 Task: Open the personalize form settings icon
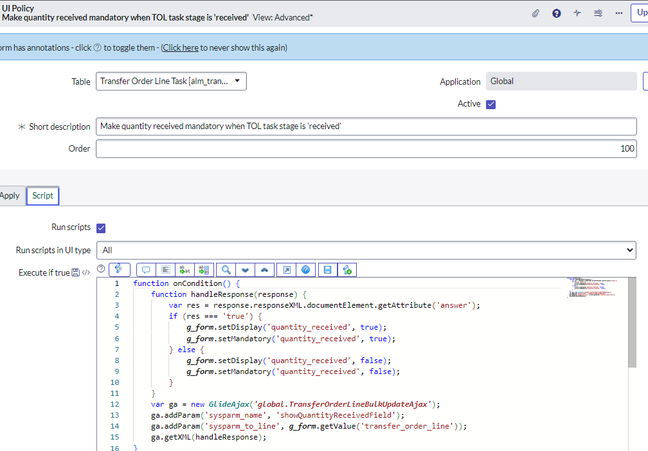tap(598, 13)
